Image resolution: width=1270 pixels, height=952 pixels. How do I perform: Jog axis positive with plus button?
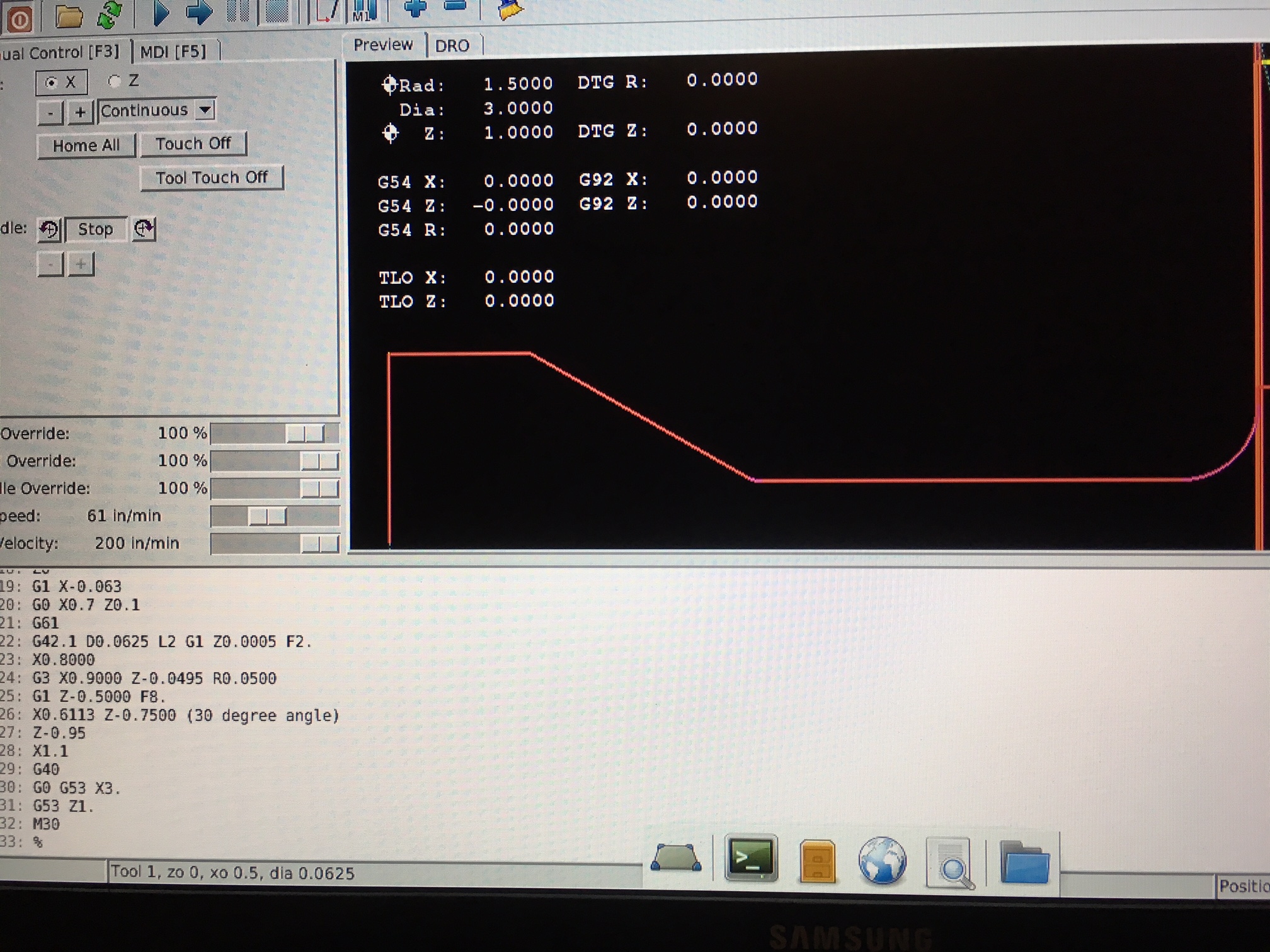click(x=80, y=113)
